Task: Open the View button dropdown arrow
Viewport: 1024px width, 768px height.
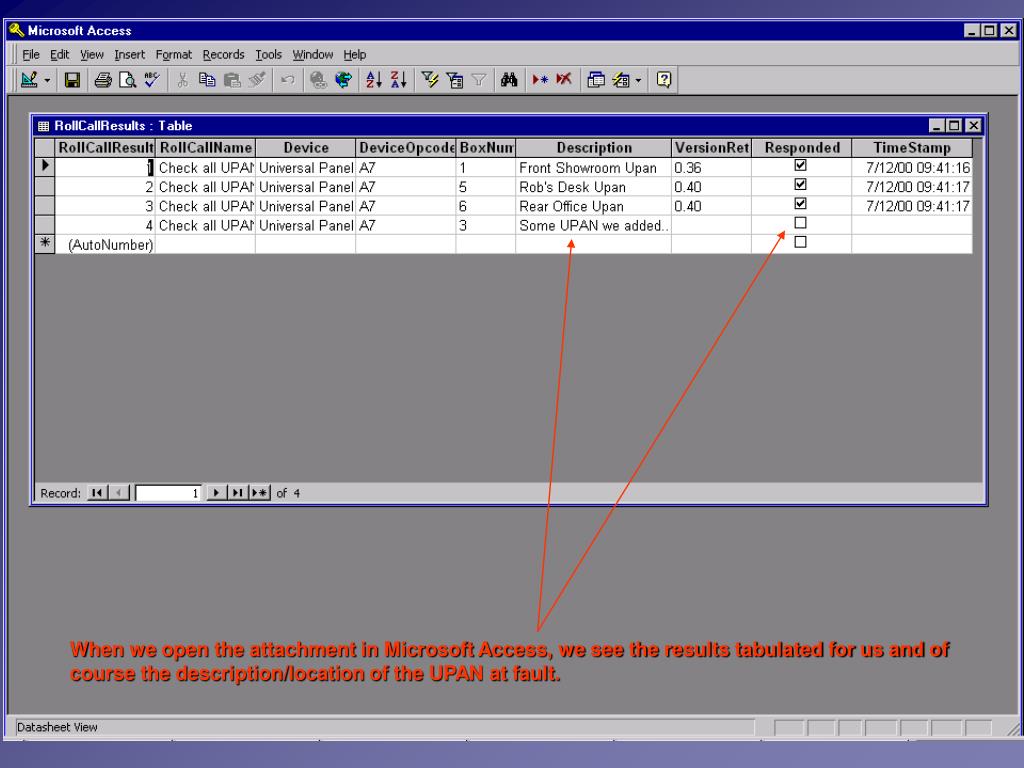Action: [x=48, y=80]
